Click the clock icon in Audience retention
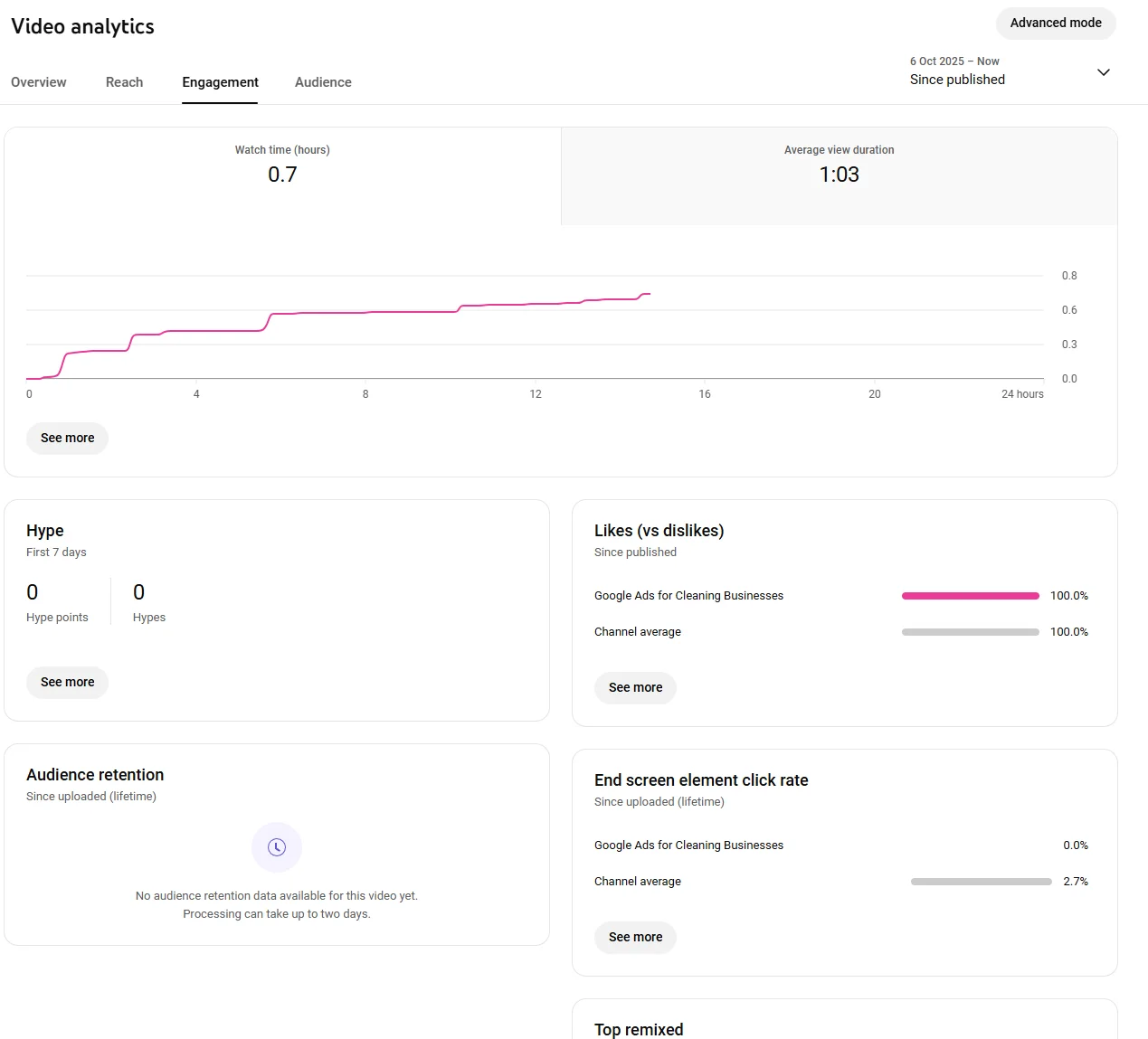Viewport: 1148px width, 1039px height. (277, 847)
